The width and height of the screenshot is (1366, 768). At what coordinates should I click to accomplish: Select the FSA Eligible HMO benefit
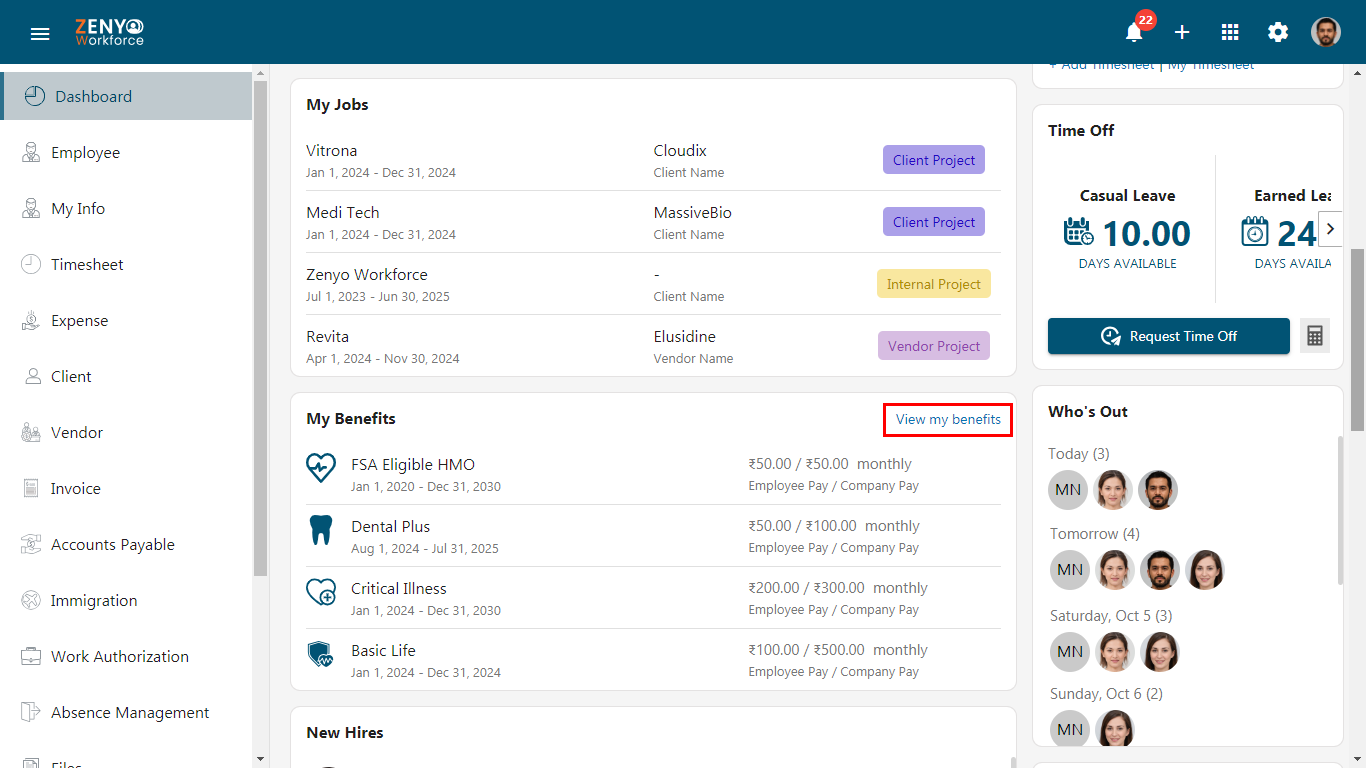click(x=413, y=465)
